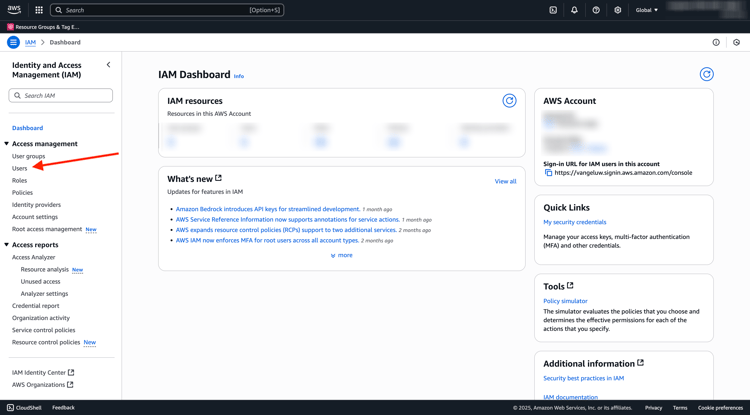Open Credential report in the sidebar
Image resolution: width=750 pixels, height=415 pixels.
35,306
